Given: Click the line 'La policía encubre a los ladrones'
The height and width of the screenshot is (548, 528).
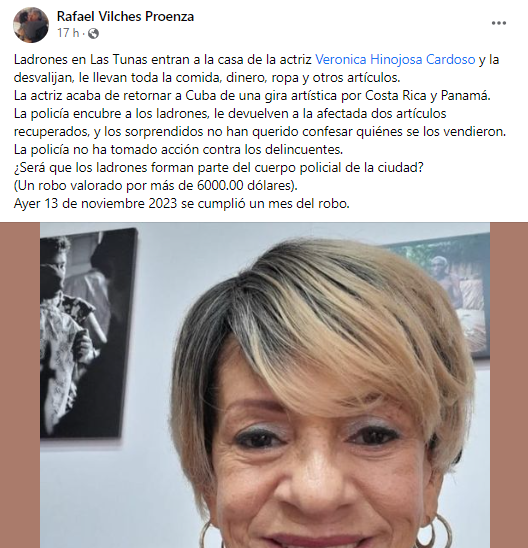Looking at the screenshot, I should click(230, 114).
